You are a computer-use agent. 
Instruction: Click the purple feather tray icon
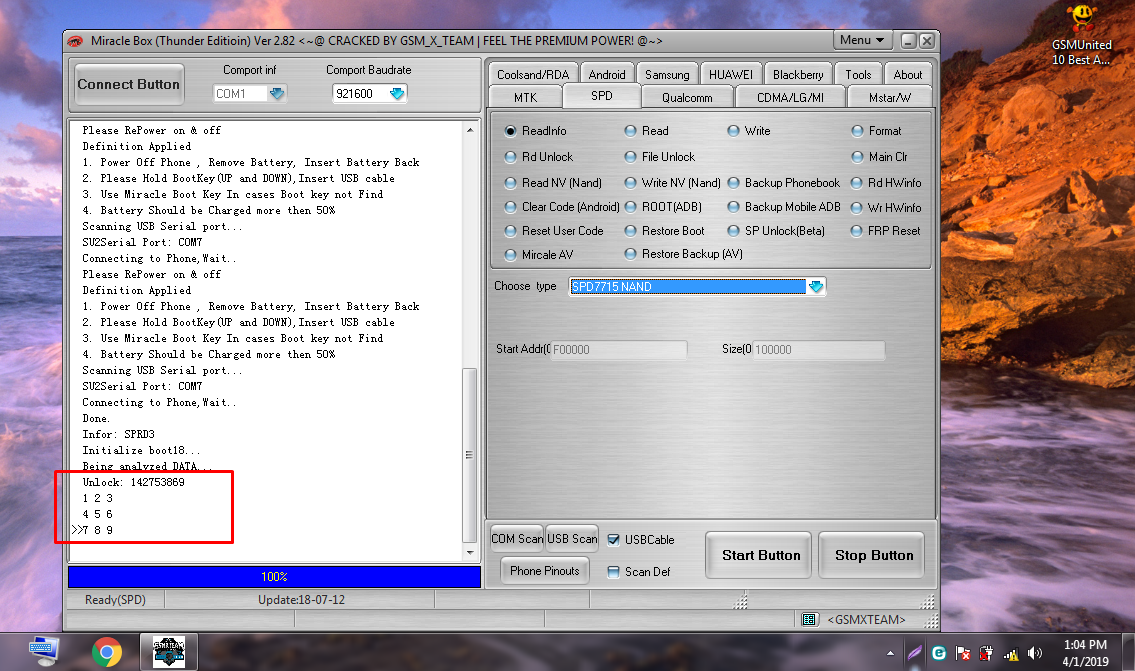[914, 653]
